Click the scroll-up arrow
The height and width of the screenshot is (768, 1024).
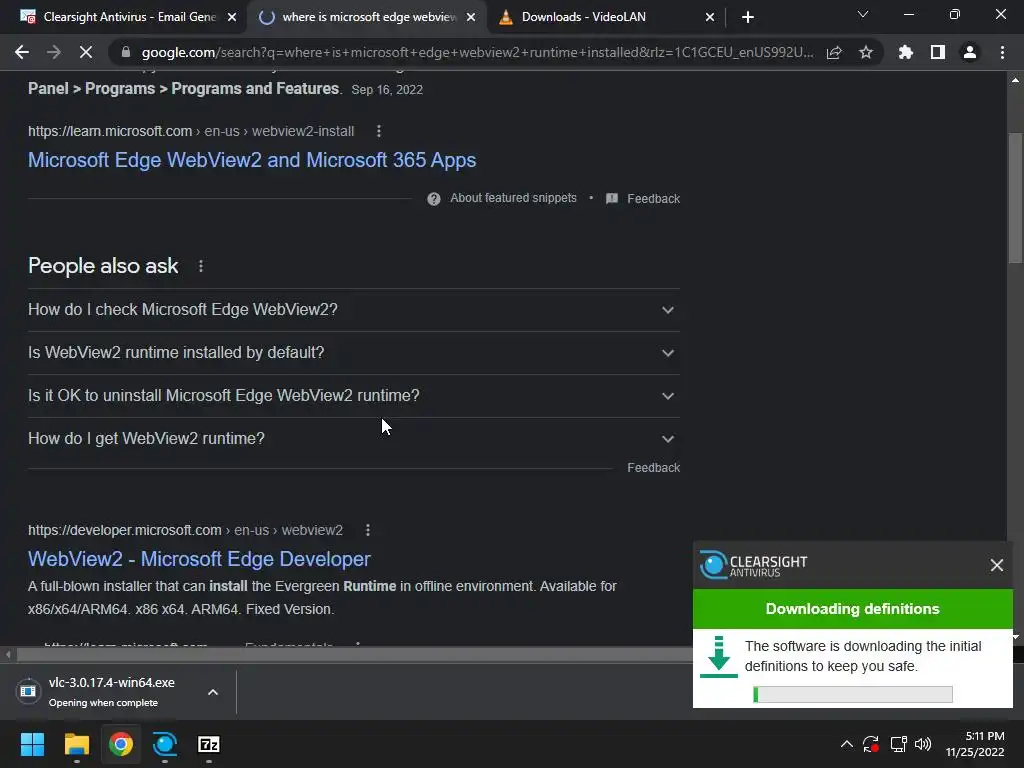coord(1015,80)
